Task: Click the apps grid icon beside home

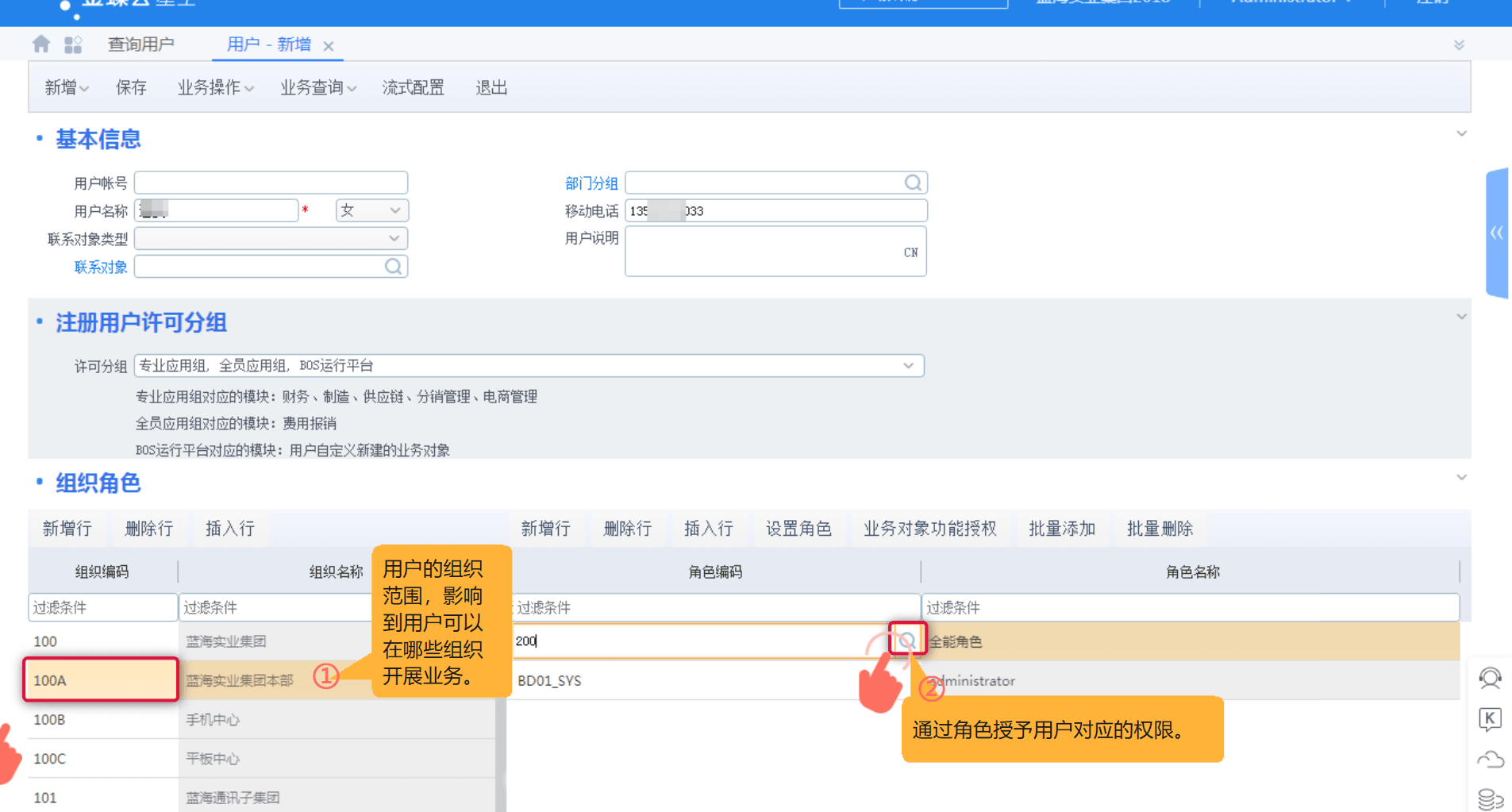Action: tap(73, 44)
